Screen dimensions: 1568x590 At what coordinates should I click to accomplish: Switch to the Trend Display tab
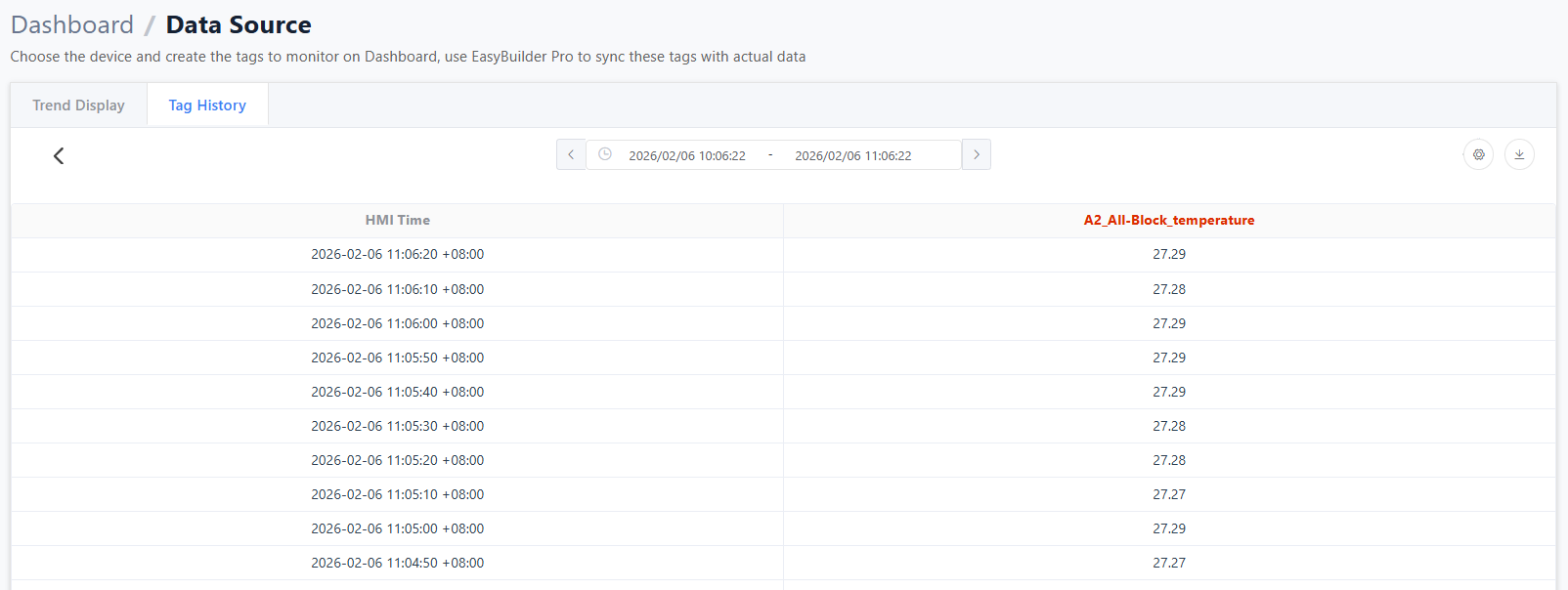click(78, 105)
